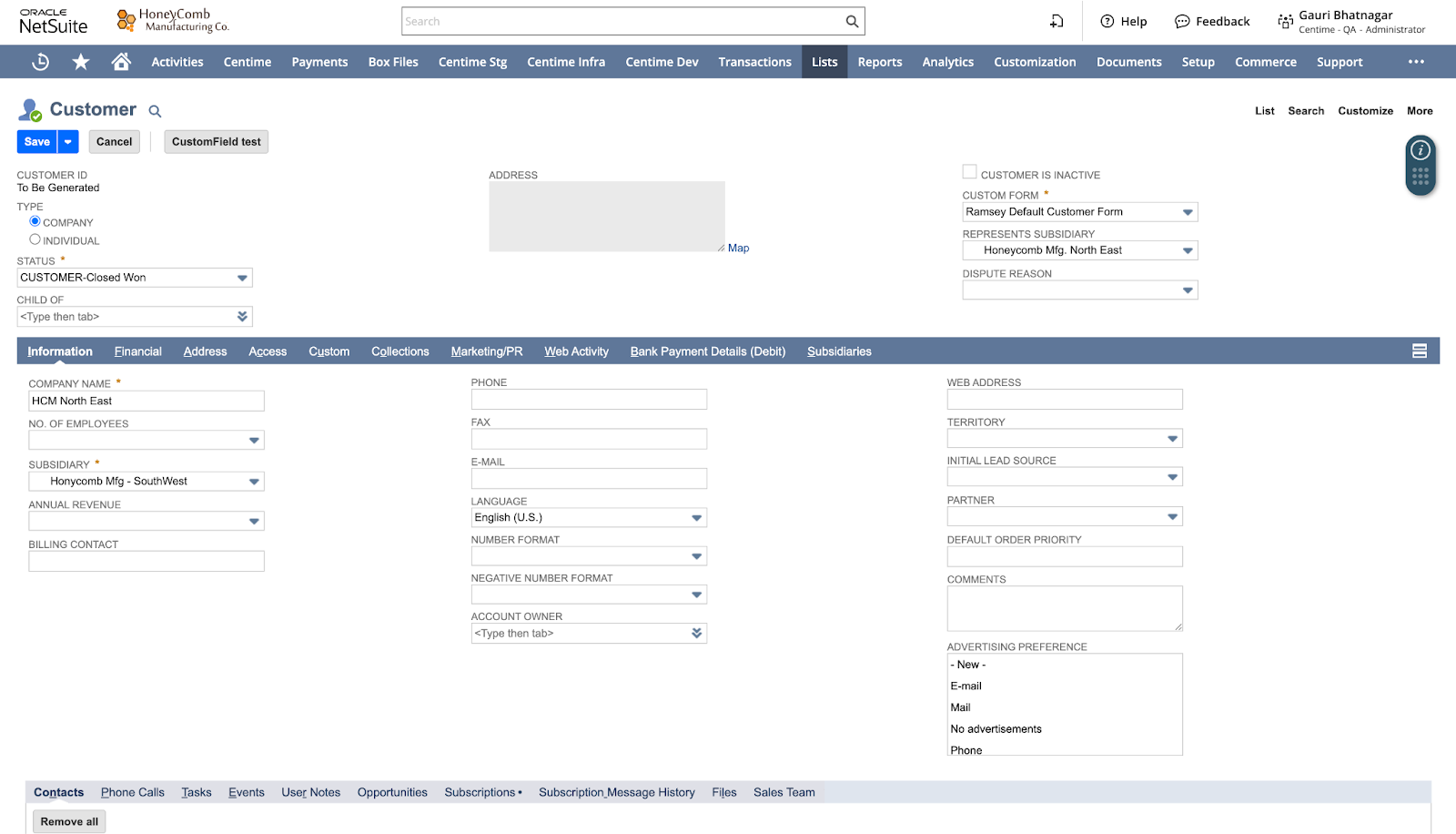Toggle the subtab layout icon

pyautogui.click(x=1419, y=351)
